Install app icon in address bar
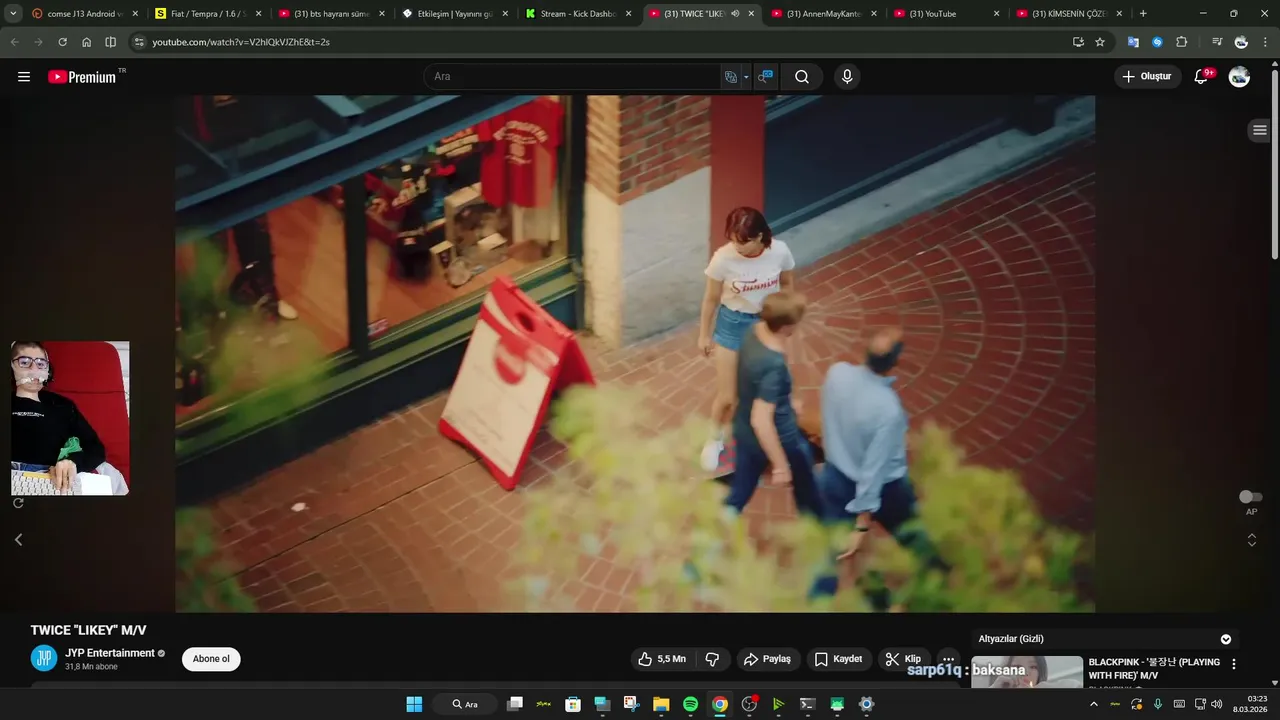1280x720 pixels. click(1078, 42)
